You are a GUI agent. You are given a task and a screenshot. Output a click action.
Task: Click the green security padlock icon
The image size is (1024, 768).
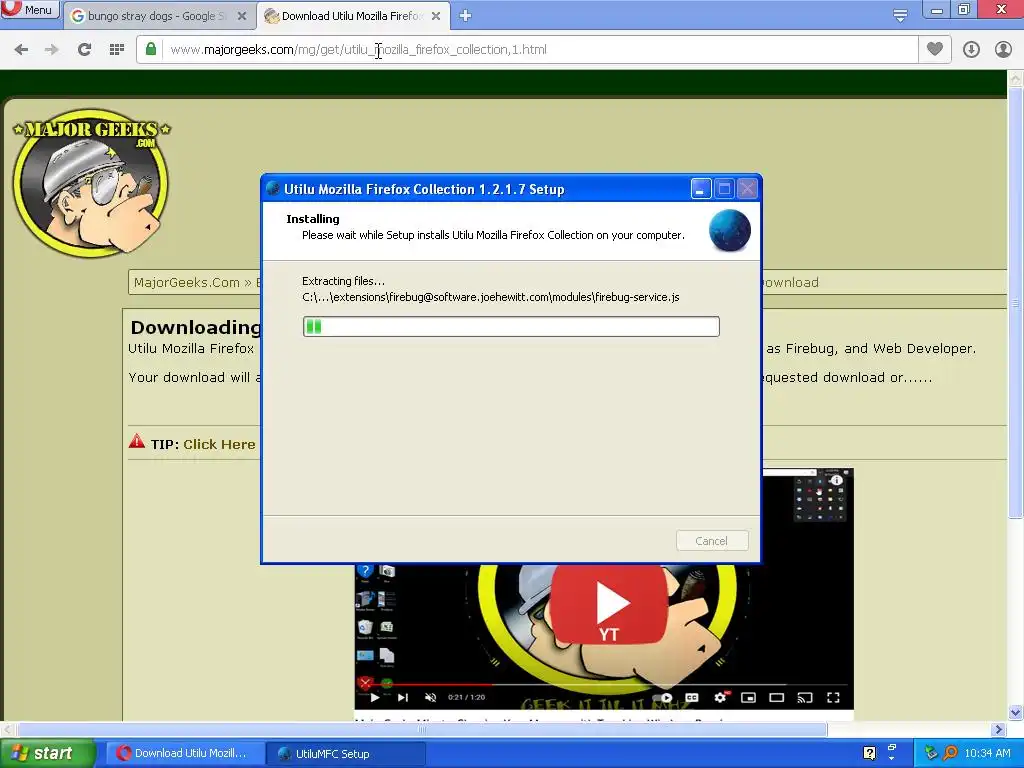[151, 49]
